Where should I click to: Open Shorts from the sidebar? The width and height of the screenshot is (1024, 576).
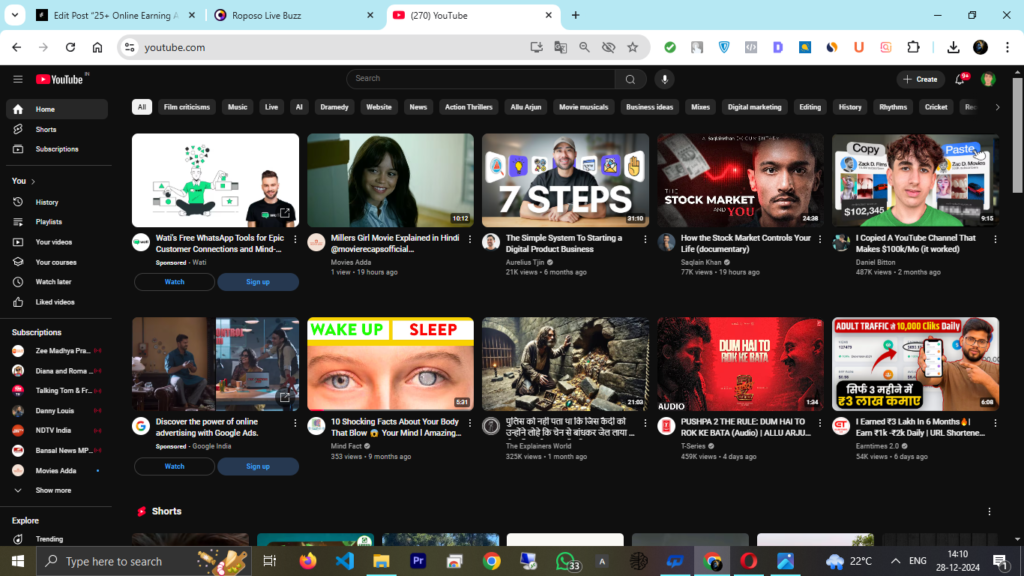(45, 129)
